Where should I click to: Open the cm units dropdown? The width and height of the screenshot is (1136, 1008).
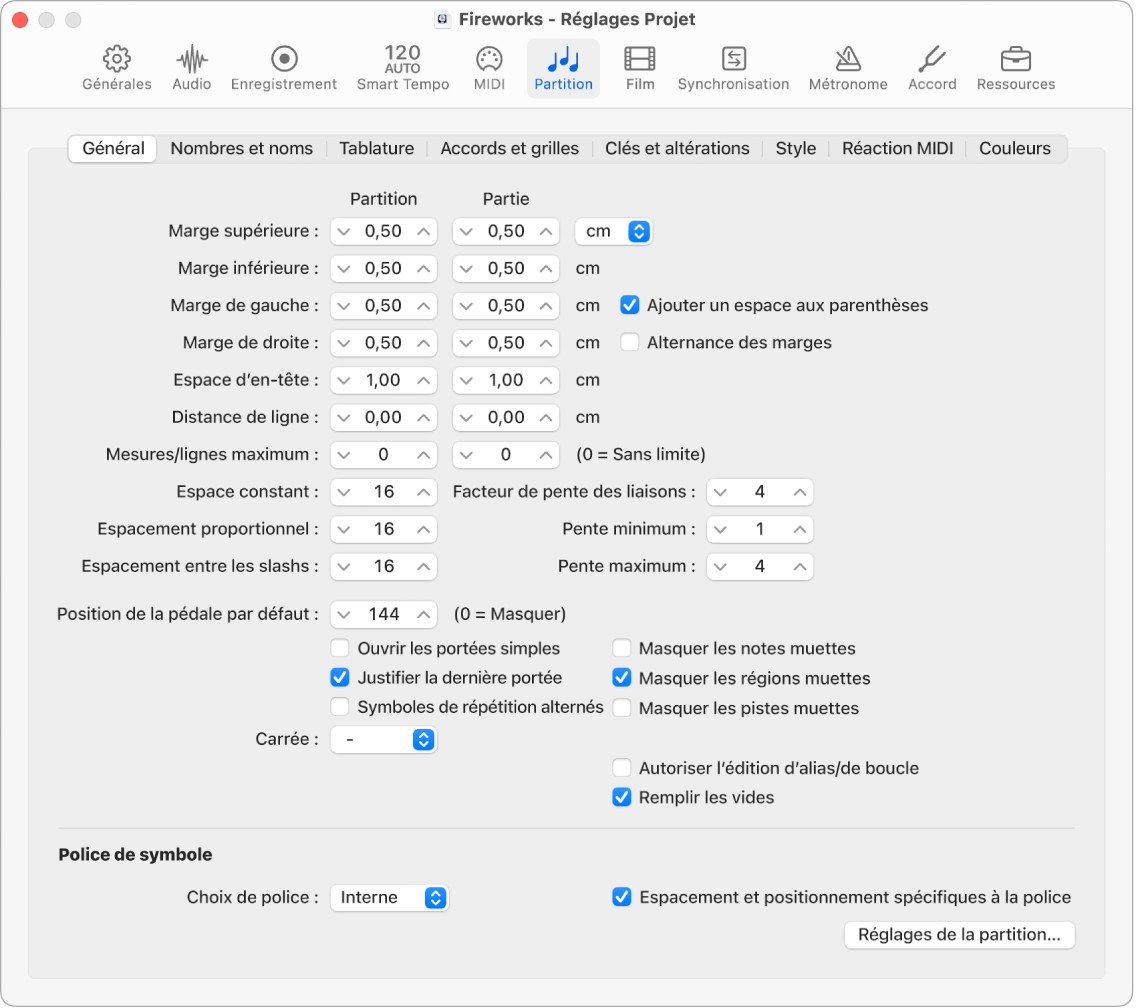[614, 231]
